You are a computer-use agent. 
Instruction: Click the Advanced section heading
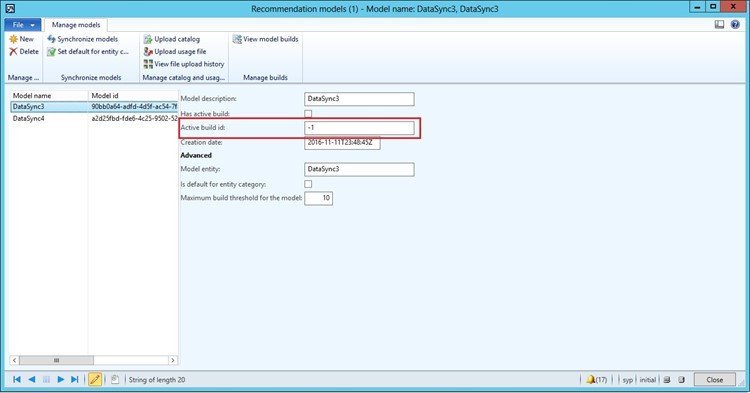[x=196, y=155]
